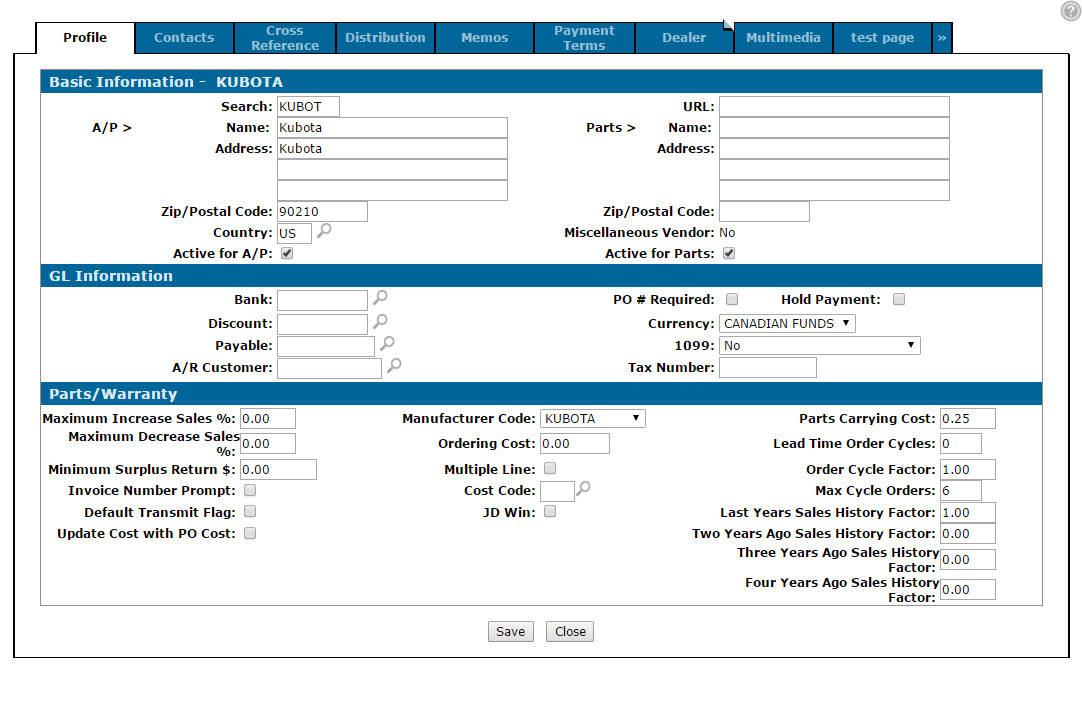The width and height of the screenshot is (1082, 709).
Task: Enable the Multiple Line checkbox
Action: point(550,469)
